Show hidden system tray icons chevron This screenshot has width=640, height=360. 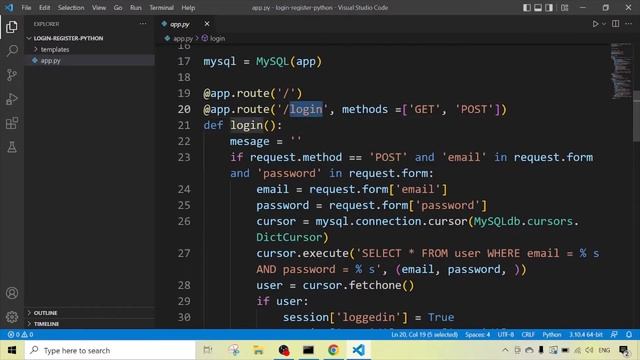point(505,350)
